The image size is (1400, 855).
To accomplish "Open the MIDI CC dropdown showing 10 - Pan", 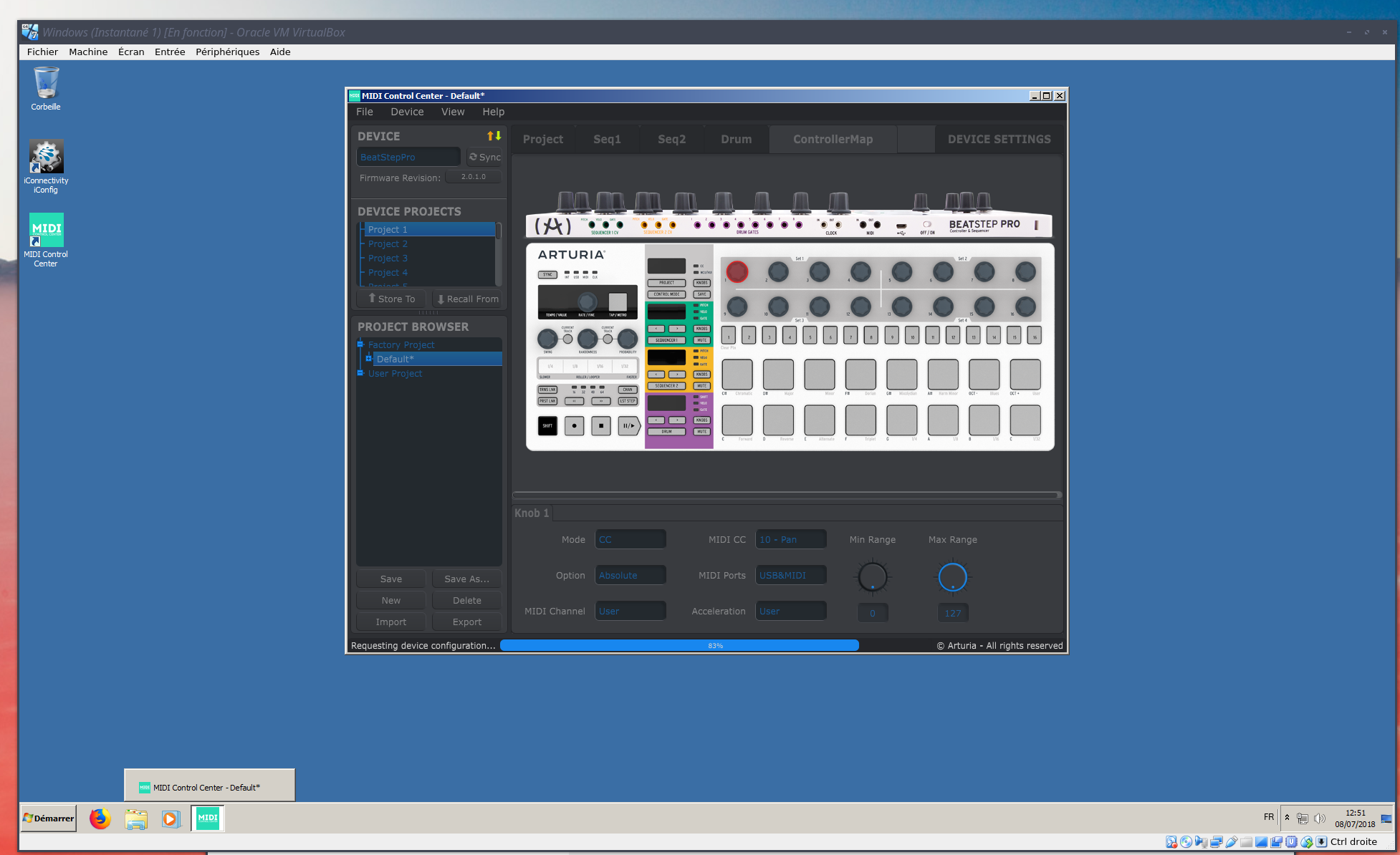I will pos(790,540).
